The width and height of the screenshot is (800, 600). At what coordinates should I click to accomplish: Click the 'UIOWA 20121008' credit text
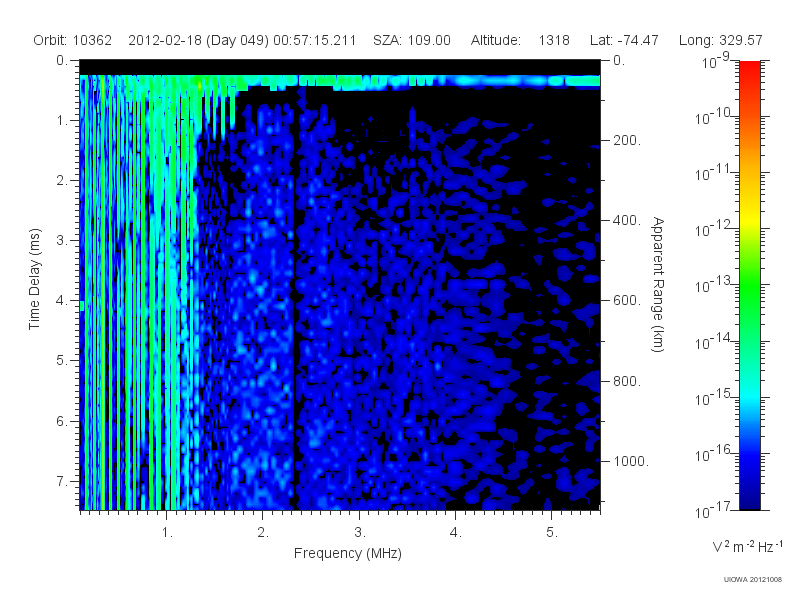(753, 580)
